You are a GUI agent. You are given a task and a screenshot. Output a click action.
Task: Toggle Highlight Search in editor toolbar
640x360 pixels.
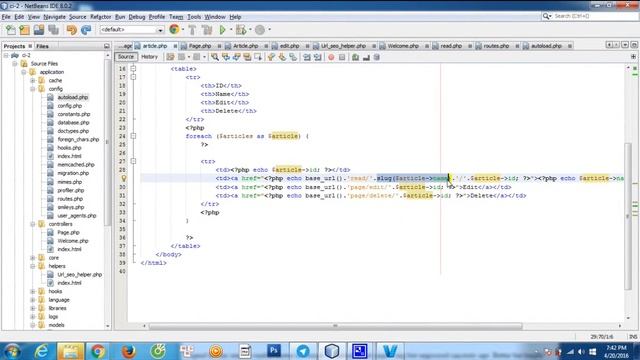tap(247, 57)
